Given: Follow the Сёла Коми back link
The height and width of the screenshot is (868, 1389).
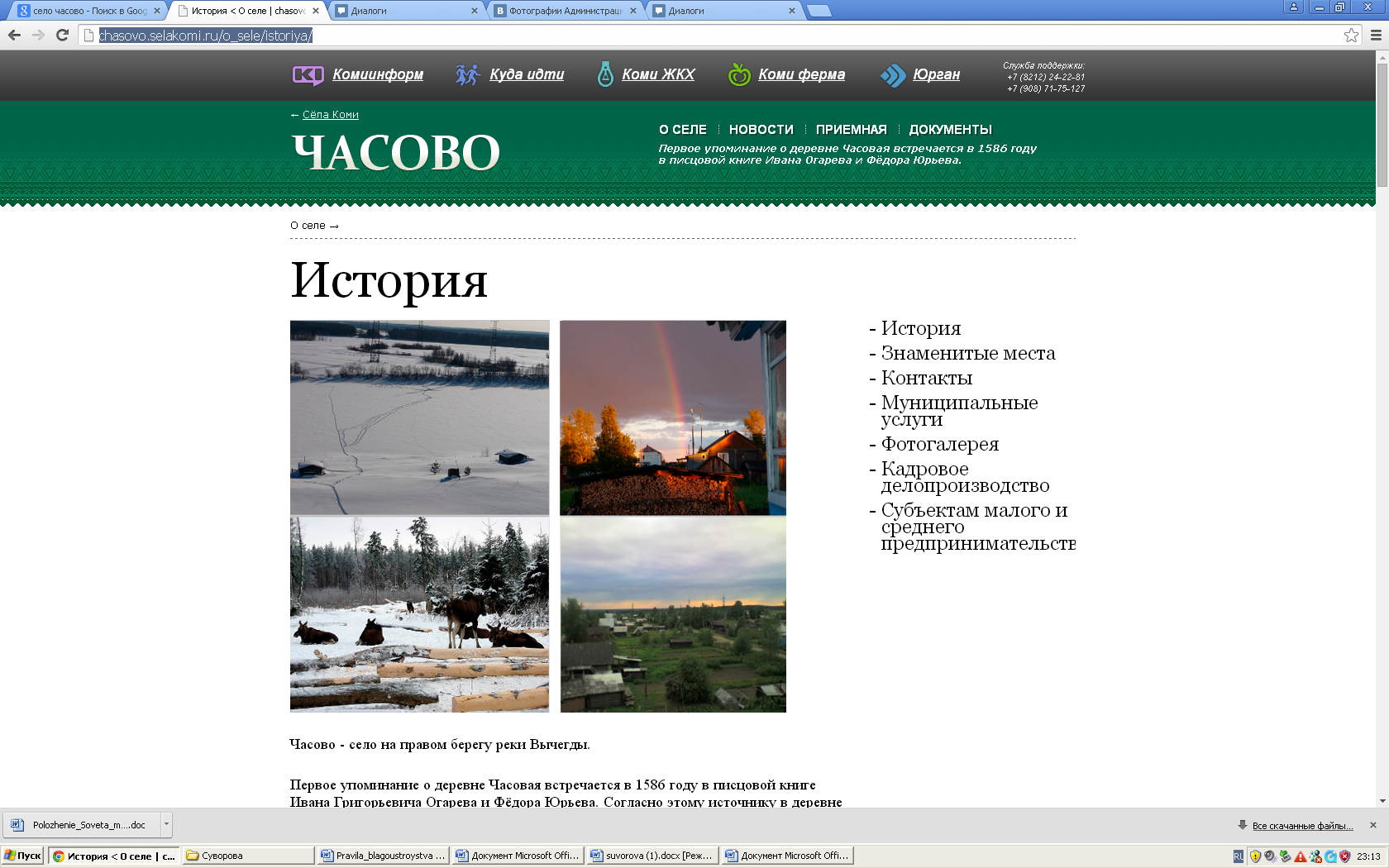Looking at the screenshot, I should (x=331, y=115).
